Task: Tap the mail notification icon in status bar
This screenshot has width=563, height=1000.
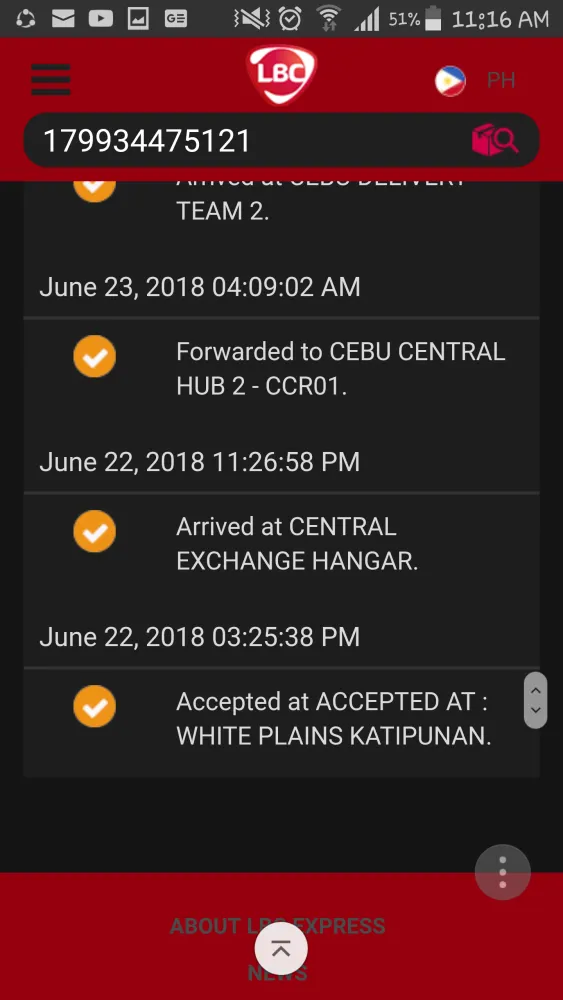Action: point(63,19)
